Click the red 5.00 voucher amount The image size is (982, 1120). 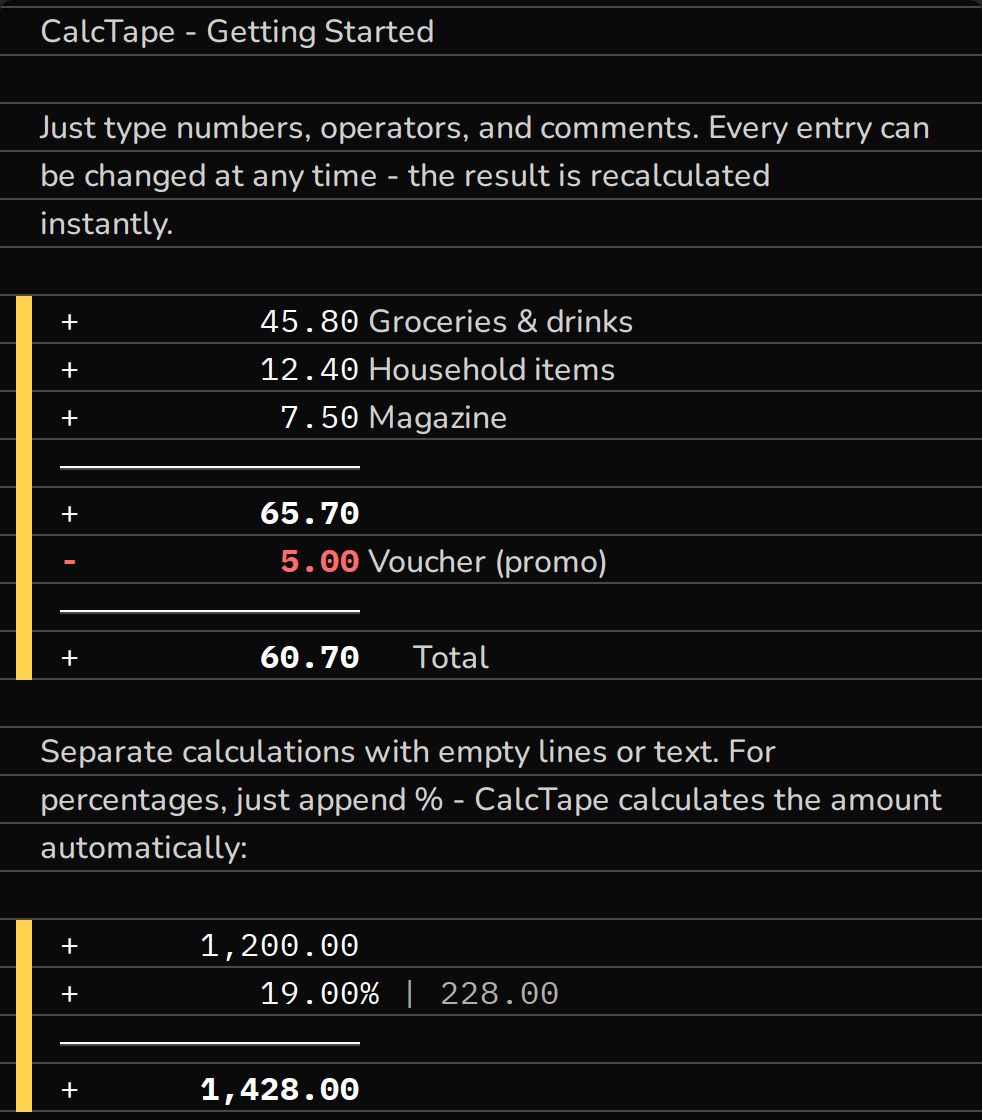pyautogui.click(x=319, y=561)
